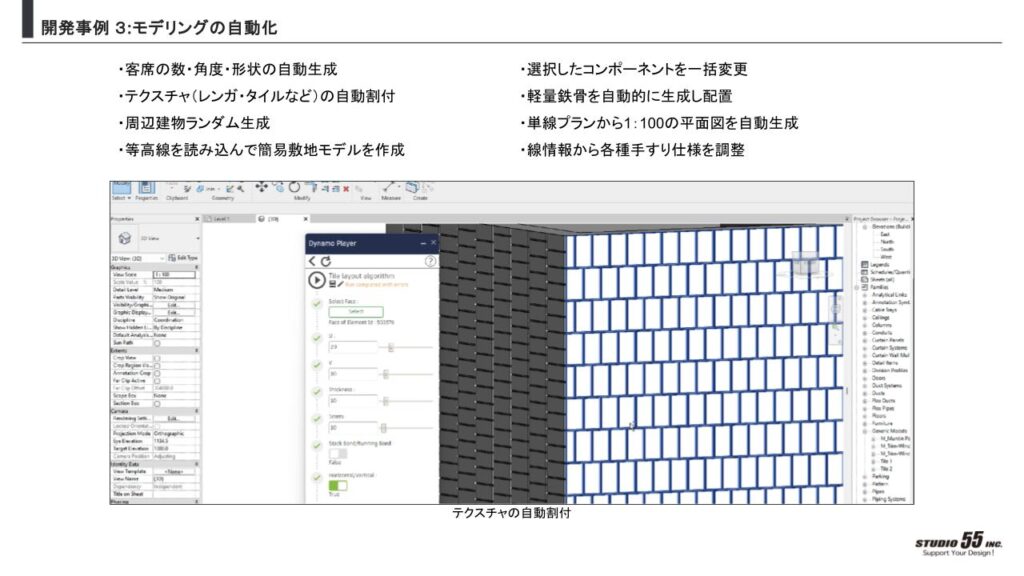Image resolution: width=1024 pixels, height=576 pixels.
Task: Select Curtain Systems in Project Browser
Action: coord(889,348)
